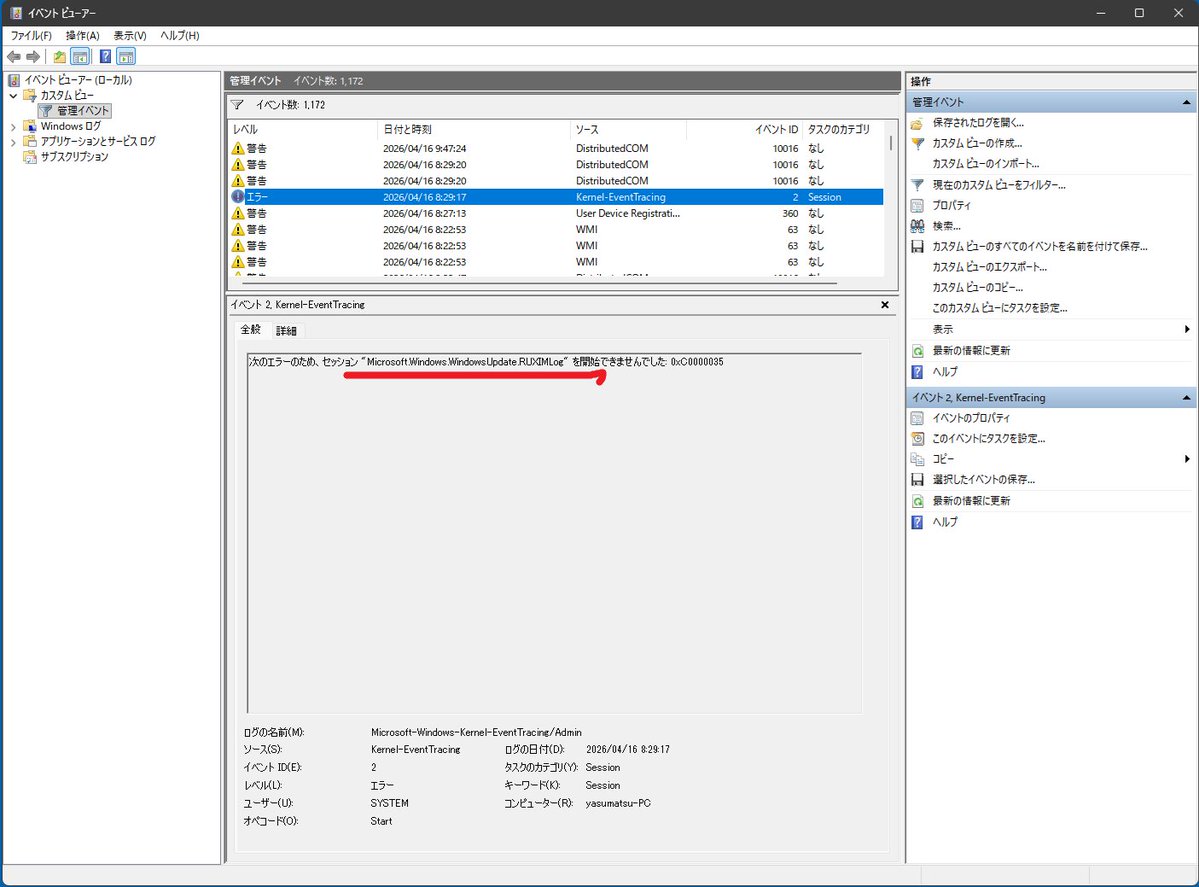Sort by the イベント ID column header
1199x887 pixels.
coord(745,129)
